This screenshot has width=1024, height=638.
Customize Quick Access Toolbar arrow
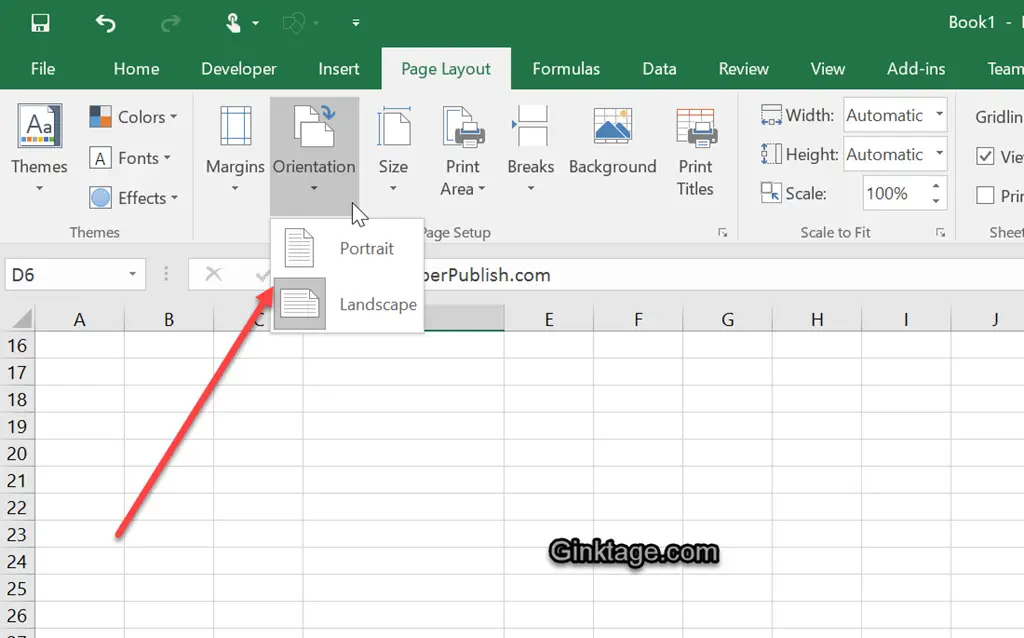(x=356, y=23)
